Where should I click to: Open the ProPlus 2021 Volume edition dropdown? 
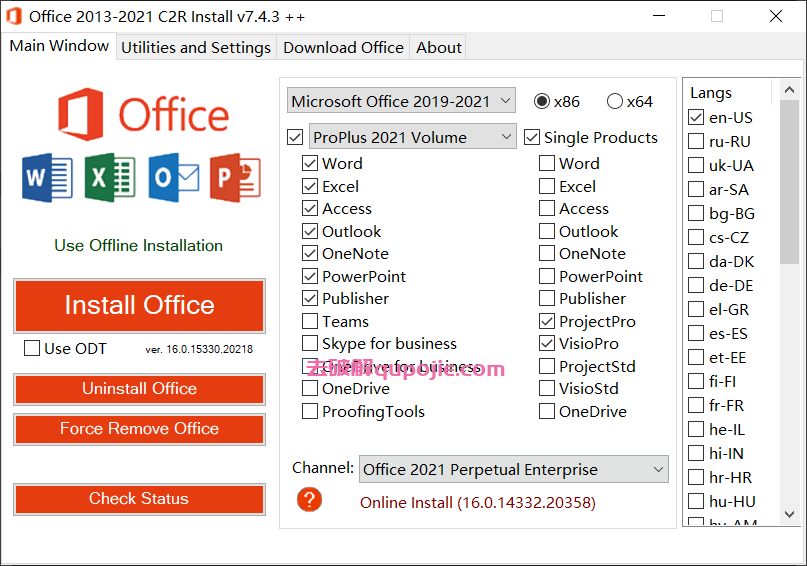coord(413,137)
